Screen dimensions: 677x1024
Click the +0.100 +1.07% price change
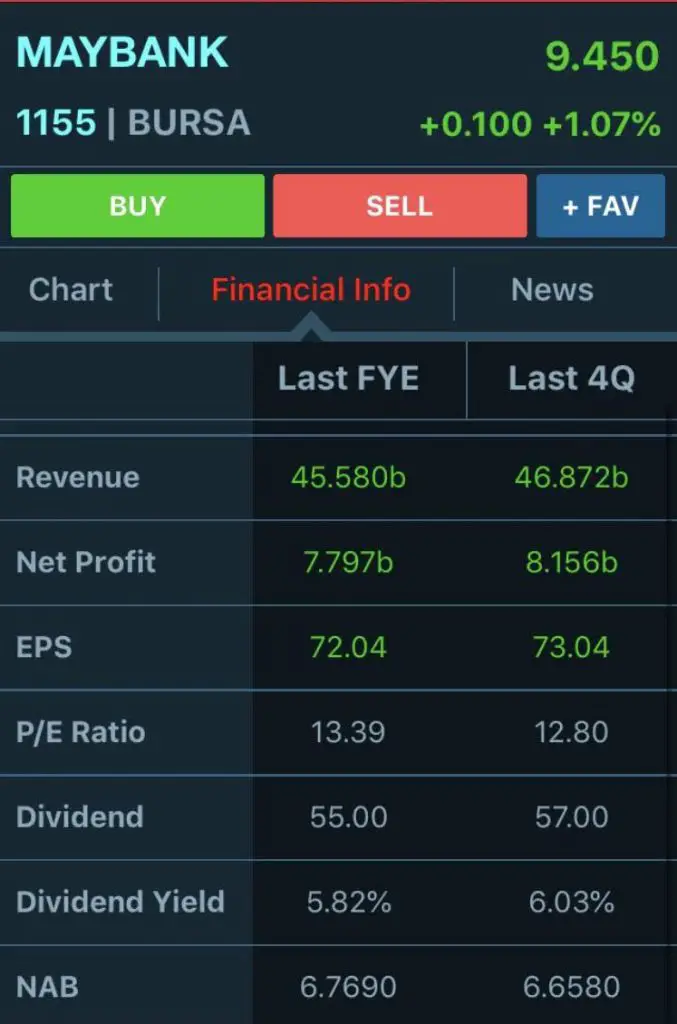click(x=540, y=124)
